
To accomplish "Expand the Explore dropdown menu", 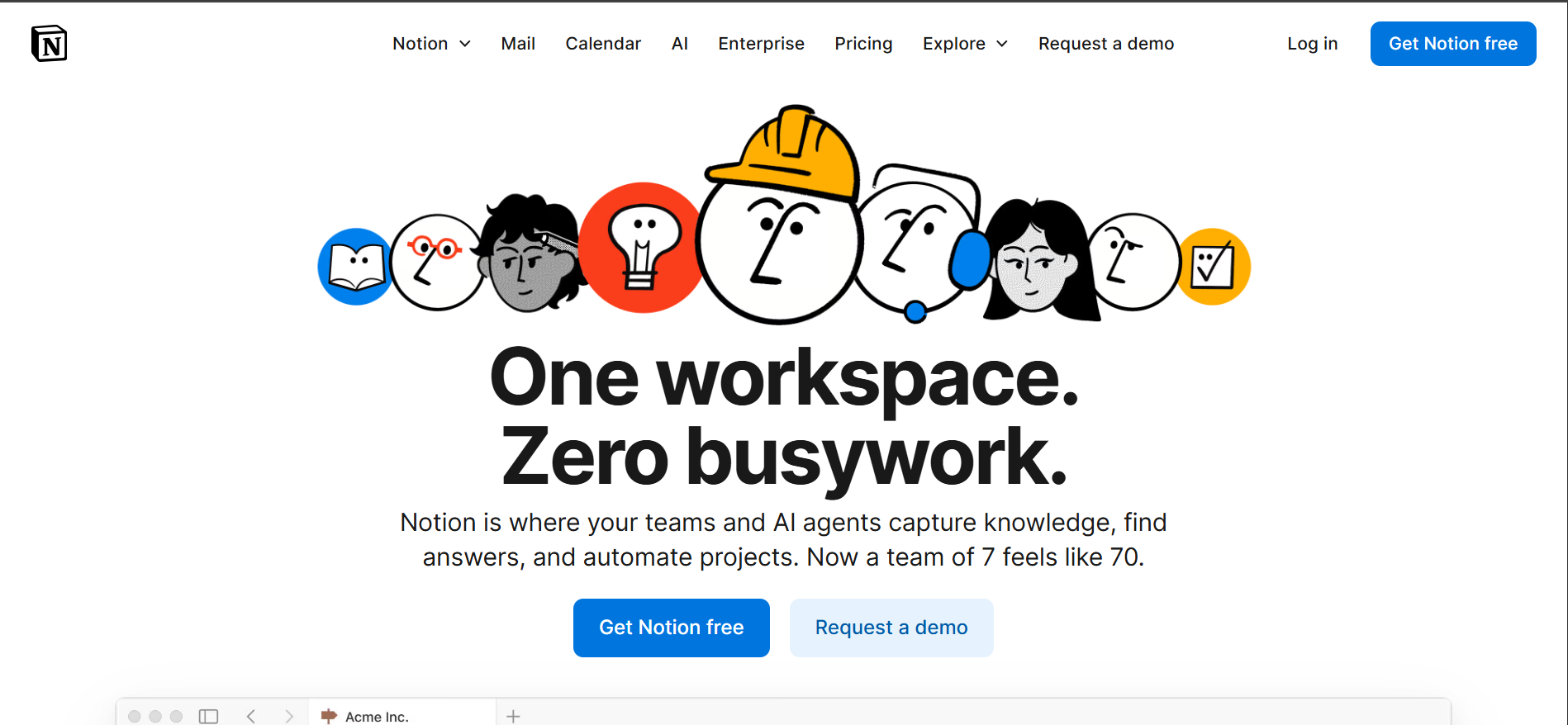I will coord(965,44).
